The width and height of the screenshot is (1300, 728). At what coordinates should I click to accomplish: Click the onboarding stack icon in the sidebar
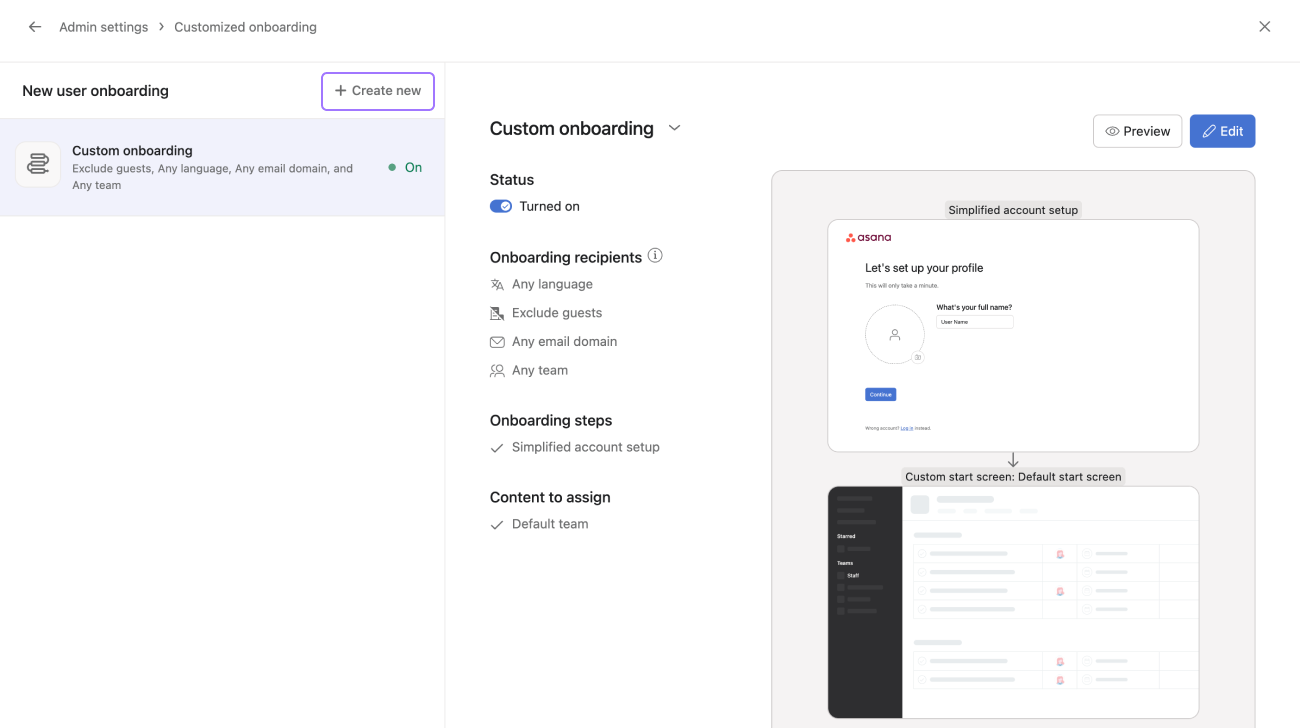pos(37,164)
